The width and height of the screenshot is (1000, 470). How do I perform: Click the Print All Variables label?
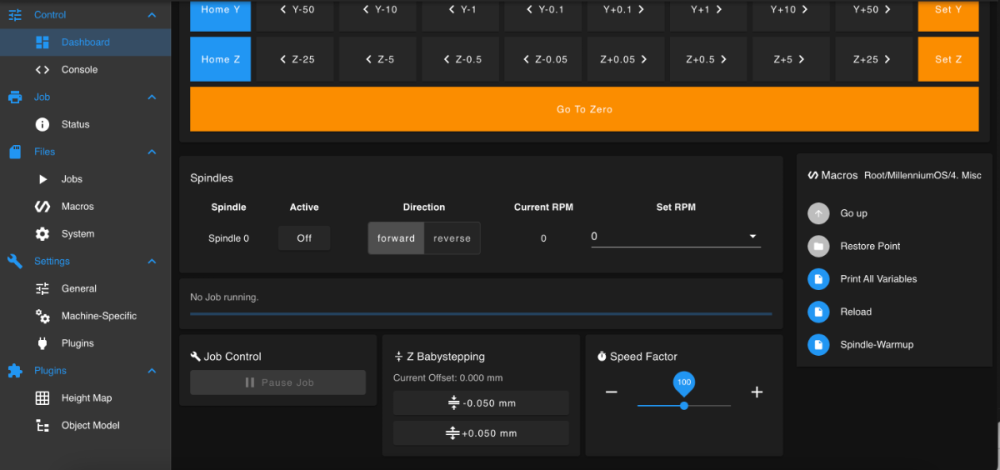[x=879, y=279]
